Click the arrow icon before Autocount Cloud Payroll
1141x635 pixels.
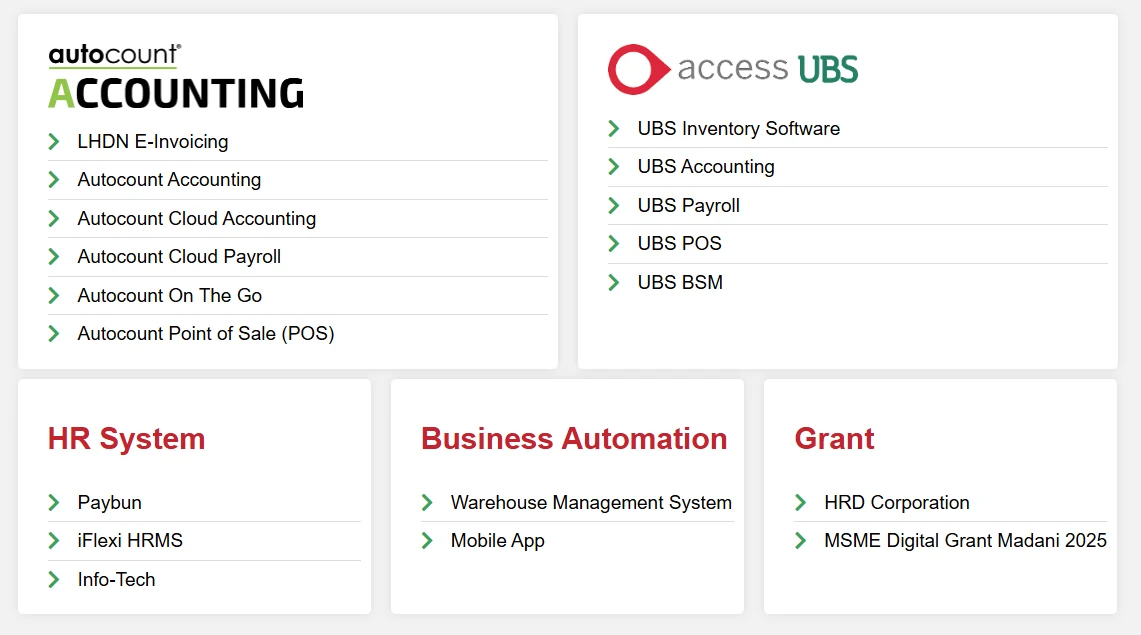(x=54, y=257)
